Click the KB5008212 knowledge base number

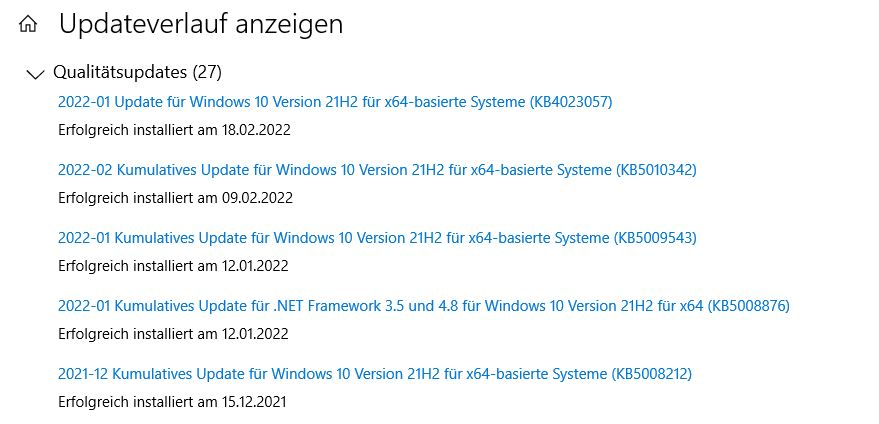(649, 374)
